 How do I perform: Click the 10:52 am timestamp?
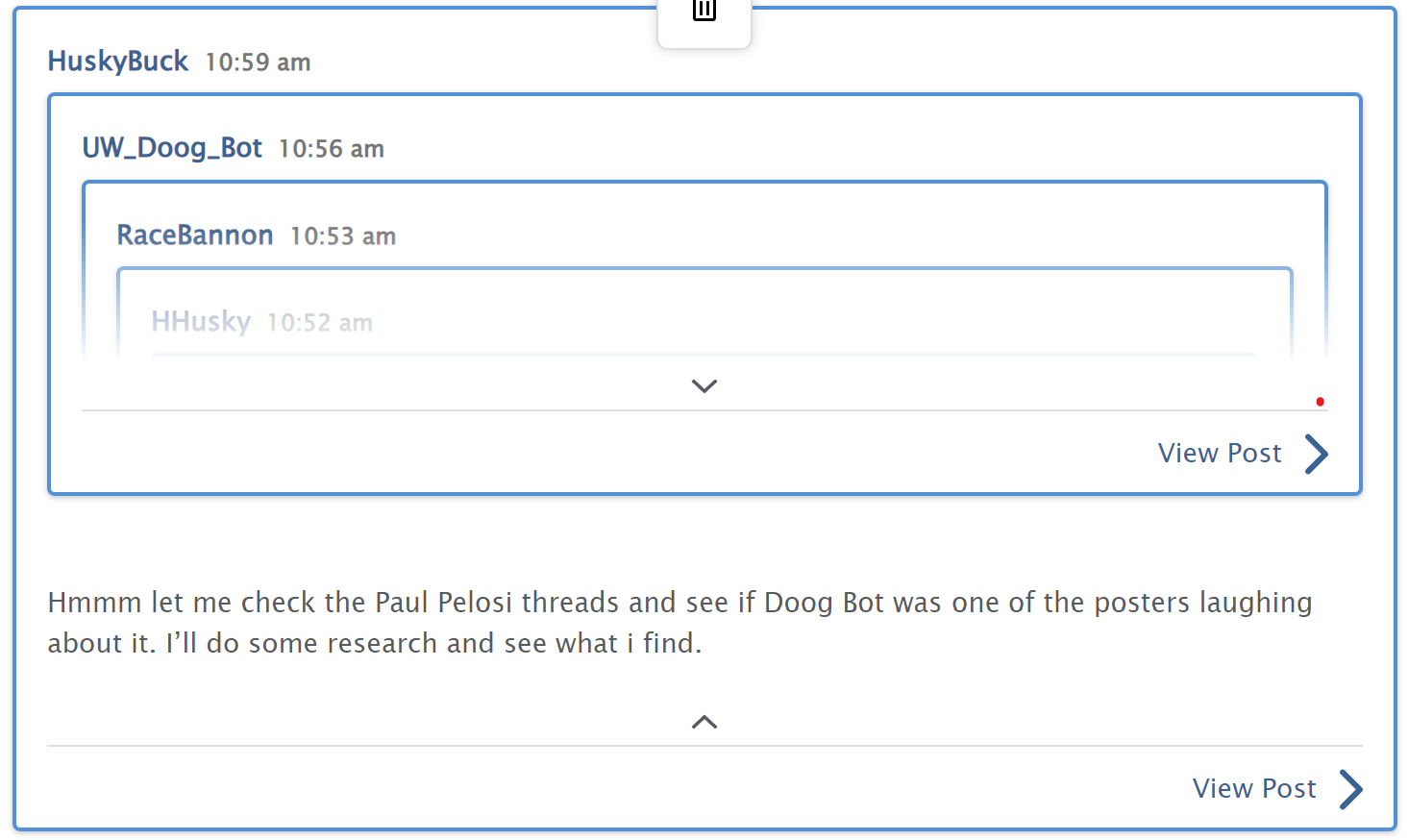click(320, 323)
